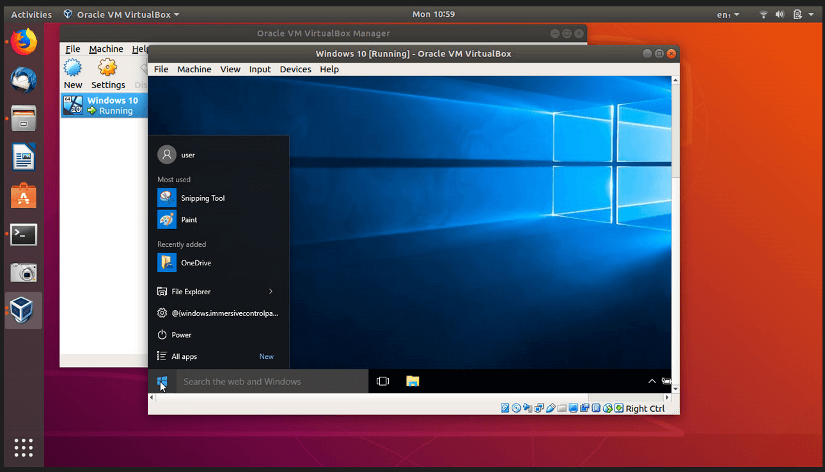Click VM window vertical scrollbar up arrow
Viewport: 825px width, 472px height.
675,80
